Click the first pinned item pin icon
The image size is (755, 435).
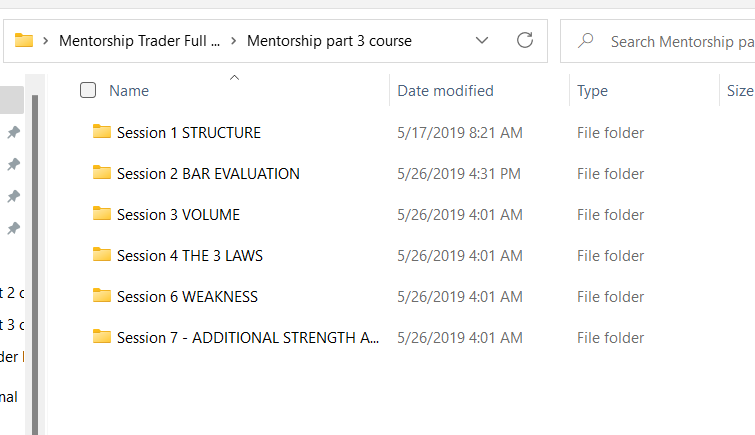click(13, 132)
